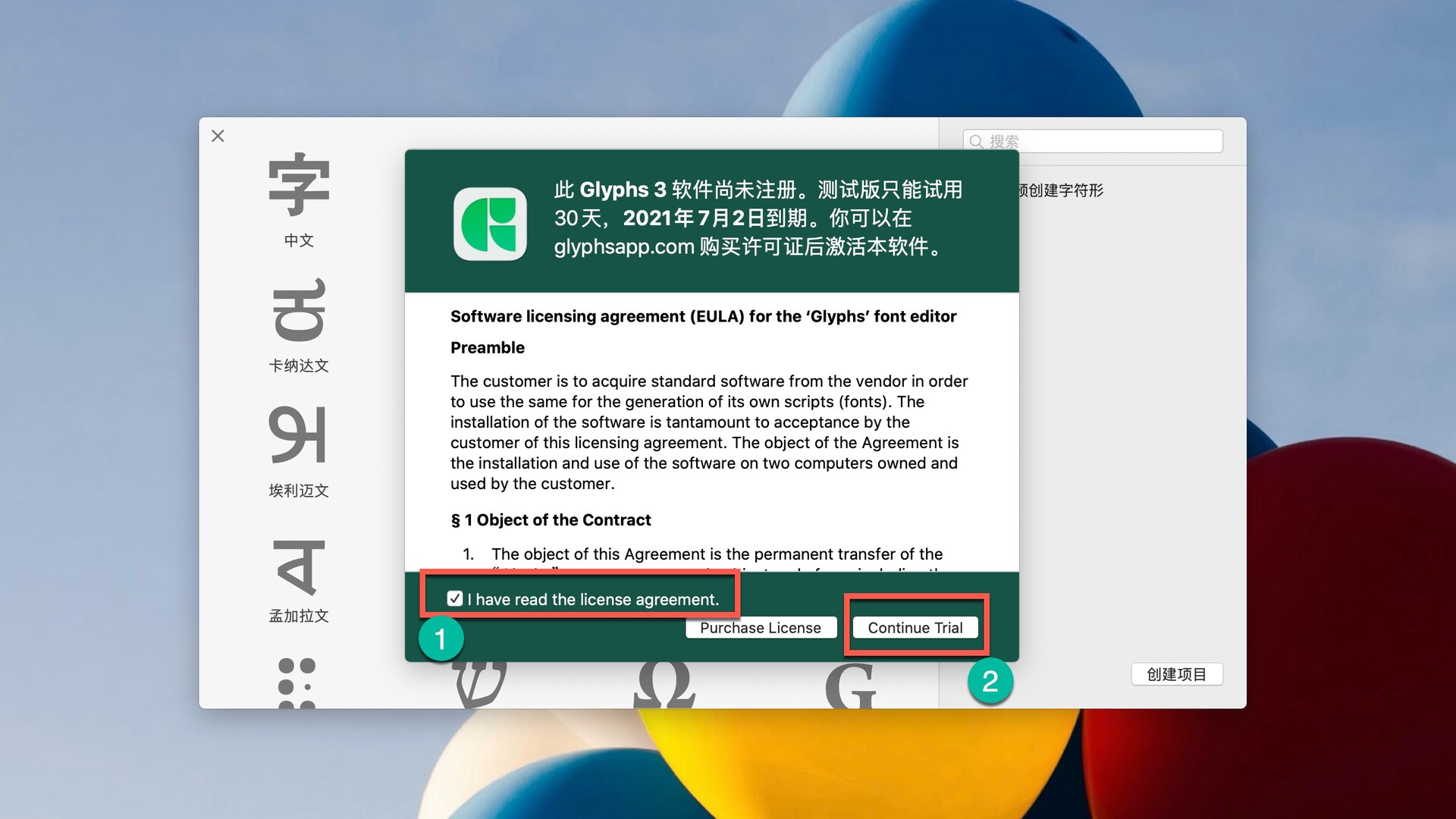Screen dimensions: 1456x819
Task: Close the project creation window
Action: click(218, 136)
